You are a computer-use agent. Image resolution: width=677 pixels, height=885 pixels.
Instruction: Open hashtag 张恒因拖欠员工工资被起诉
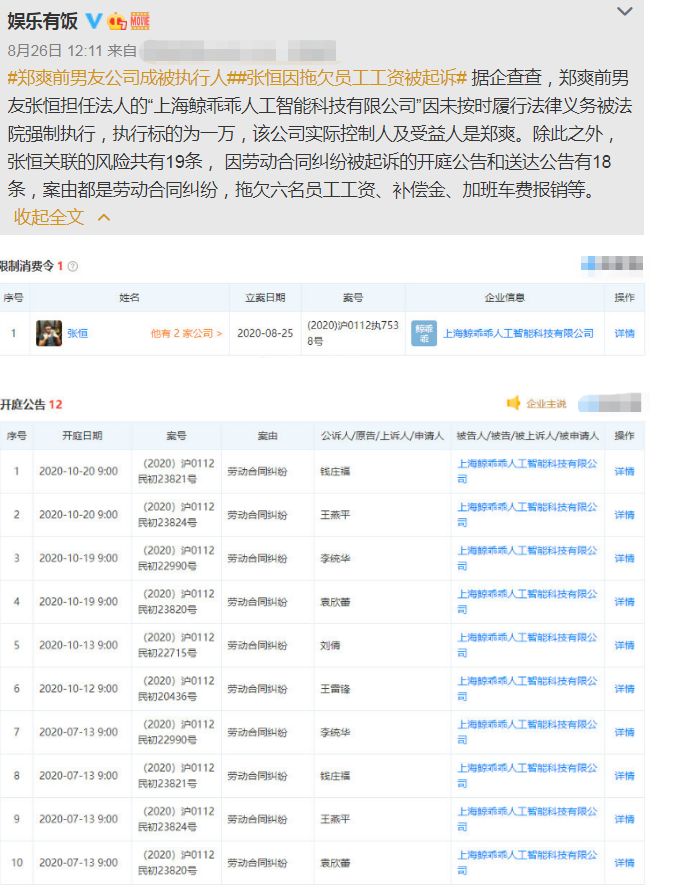pyautogui.click(x=351, y=77)
